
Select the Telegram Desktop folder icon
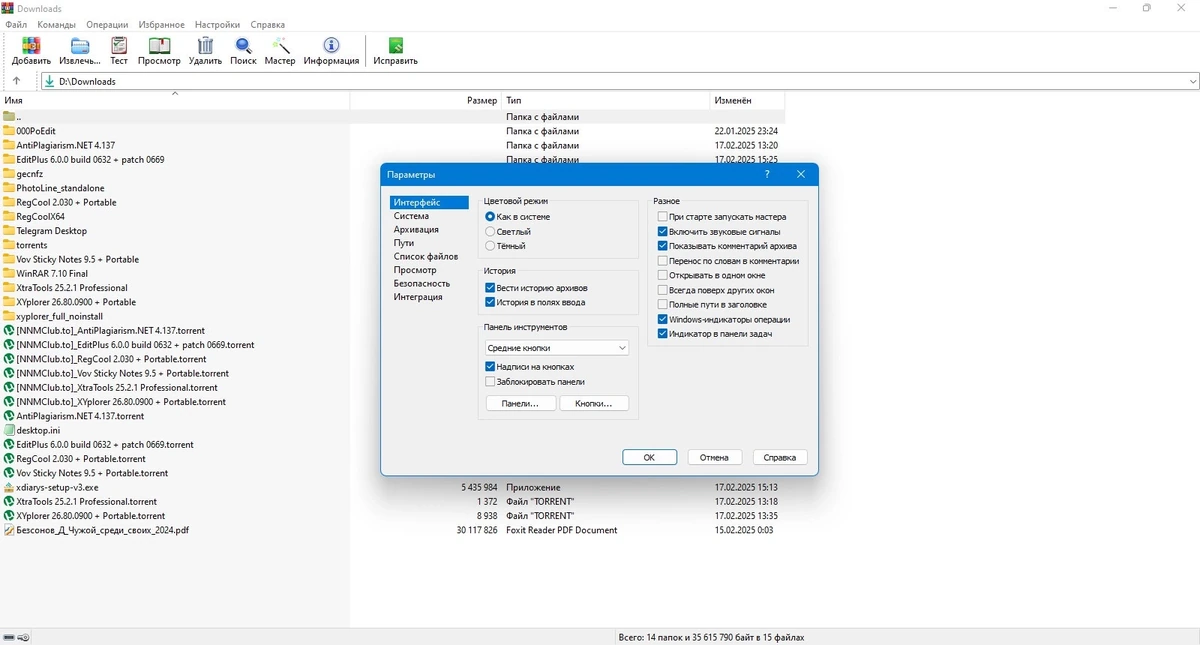pos(9,231)
